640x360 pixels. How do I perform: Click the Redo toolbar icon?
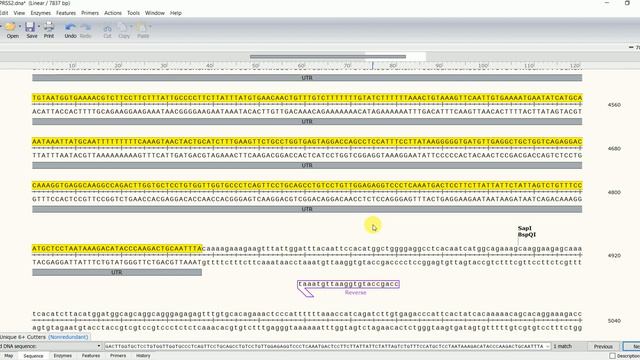tap(86, 27)
